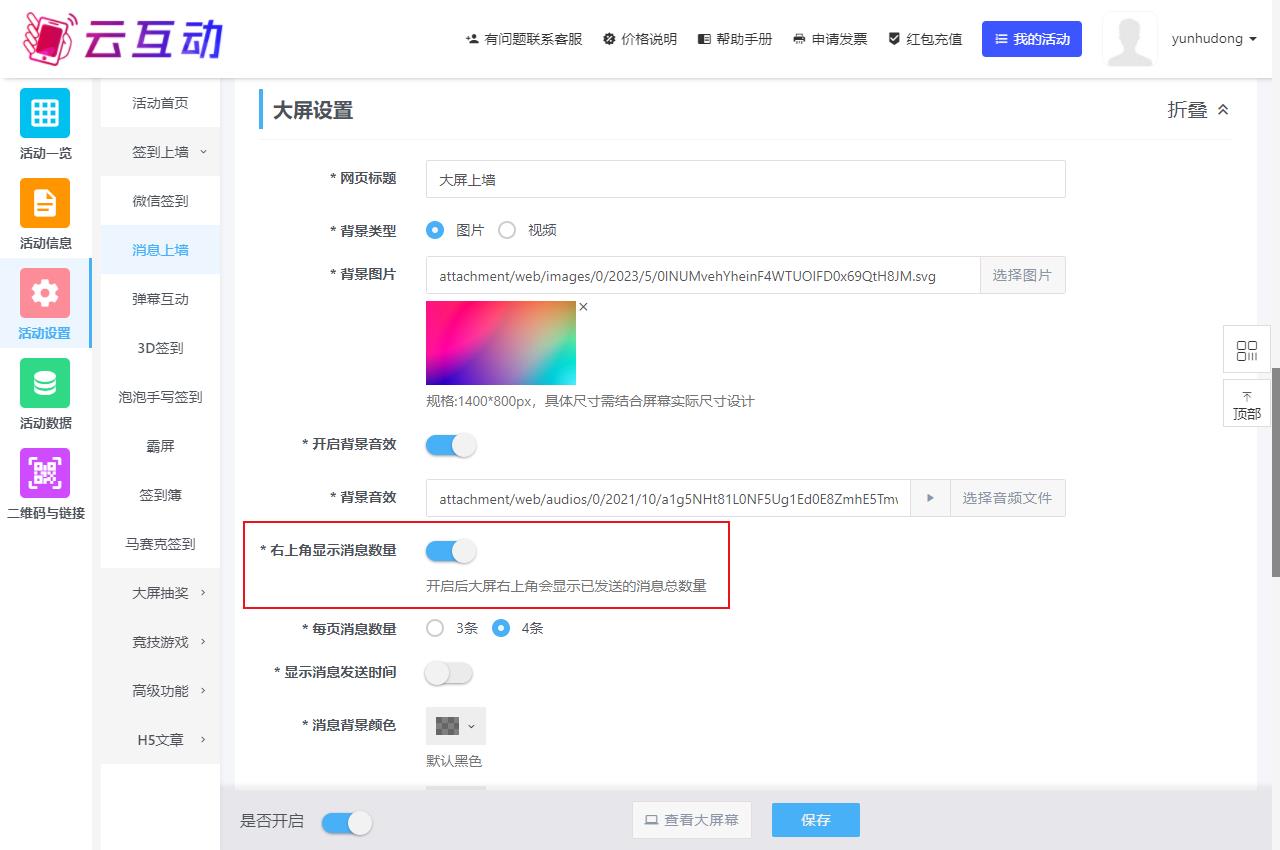This screenshot has height=850, width=1280.
Task: Click the 活动设置 gear icon
Action: click(45, 293)
